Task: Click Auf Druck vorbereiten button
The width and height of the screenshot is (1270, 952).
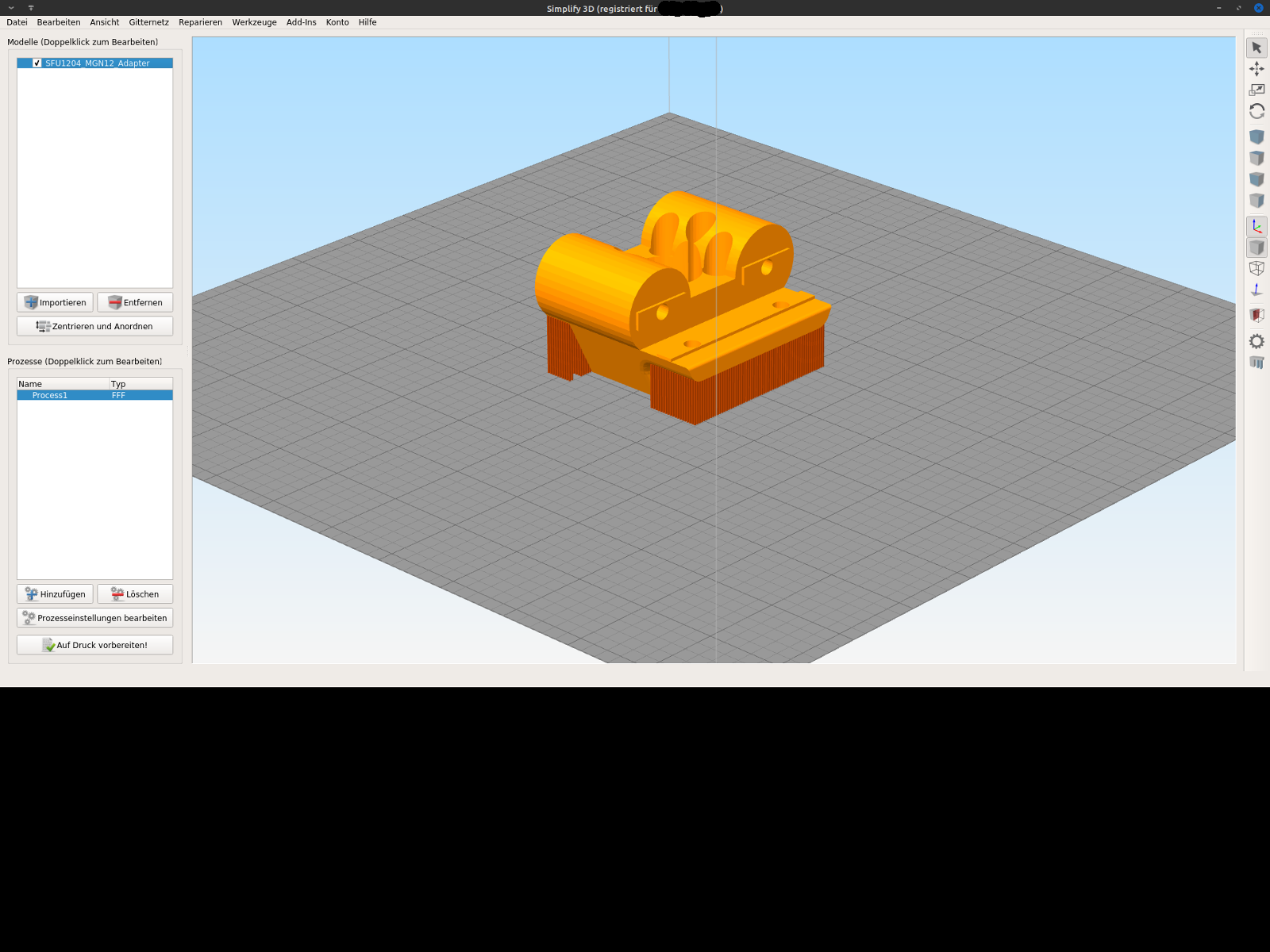Action: click(94, 645)
